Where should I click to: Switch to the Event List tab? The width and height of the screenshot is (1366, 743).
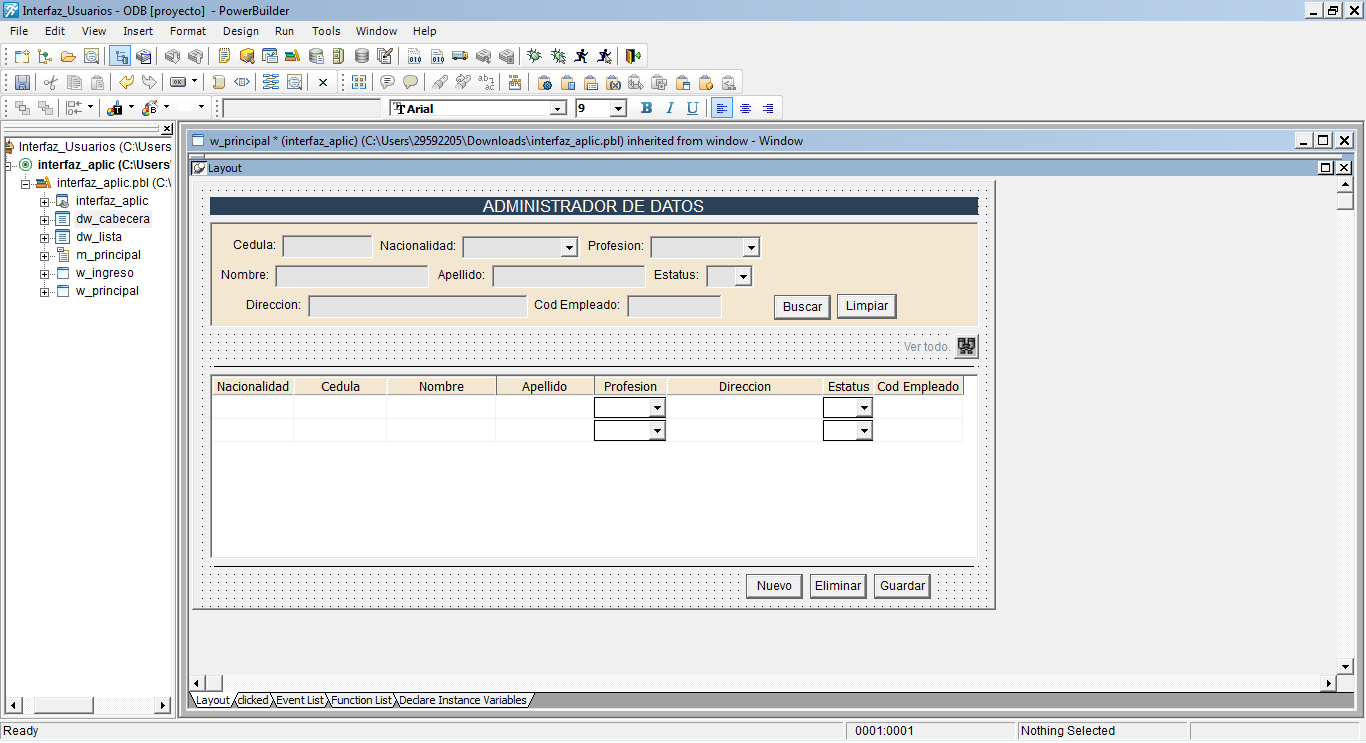pos(300,700)
